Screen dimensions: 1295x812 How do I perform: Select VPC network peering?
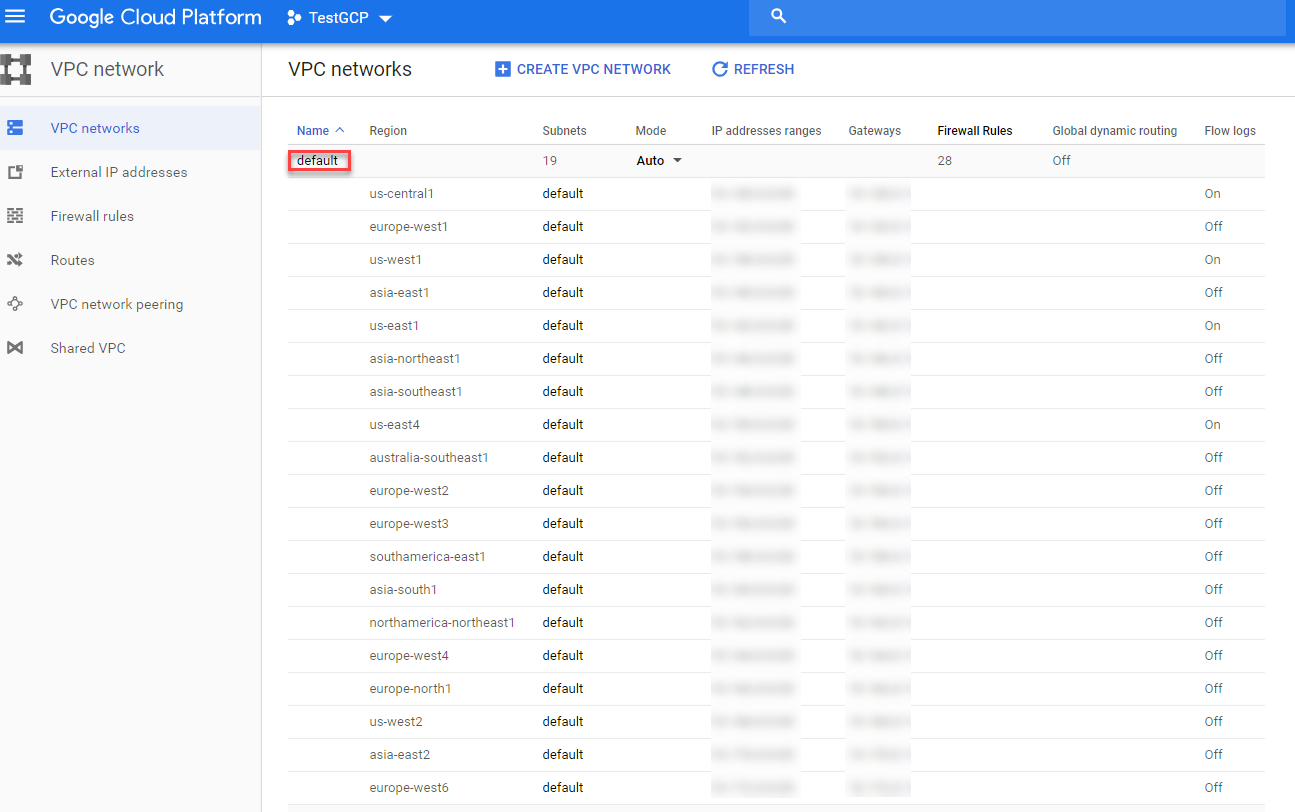point(117,304)
